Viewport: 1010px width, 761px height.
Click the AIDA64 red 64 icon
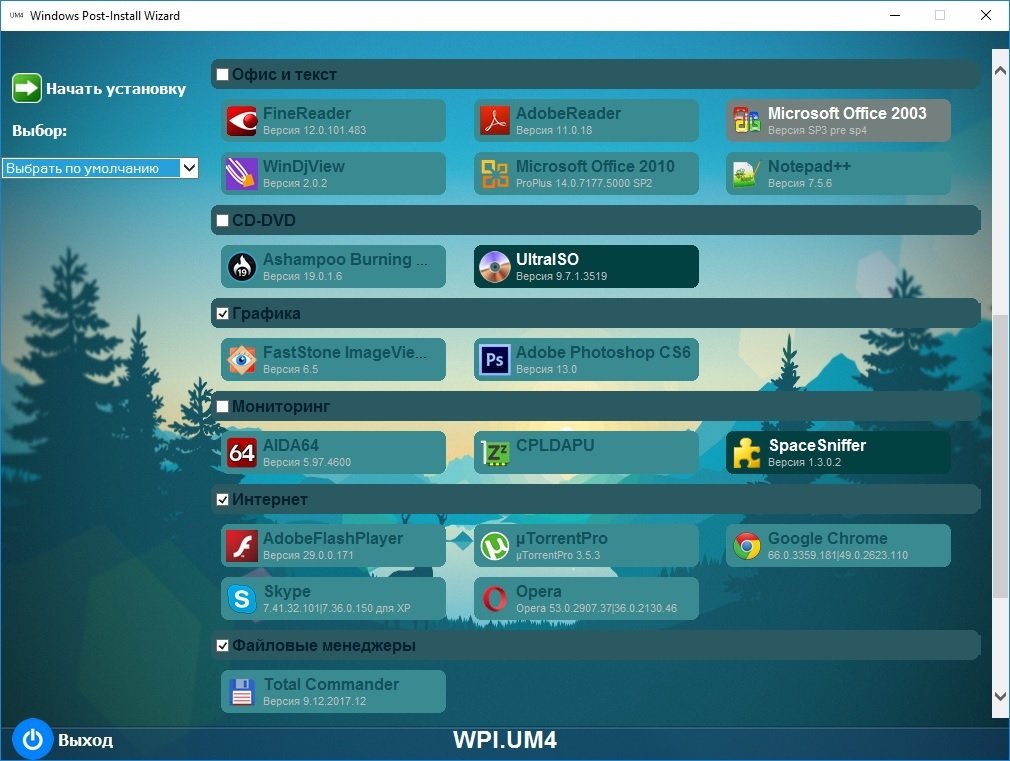click(242, 452)
